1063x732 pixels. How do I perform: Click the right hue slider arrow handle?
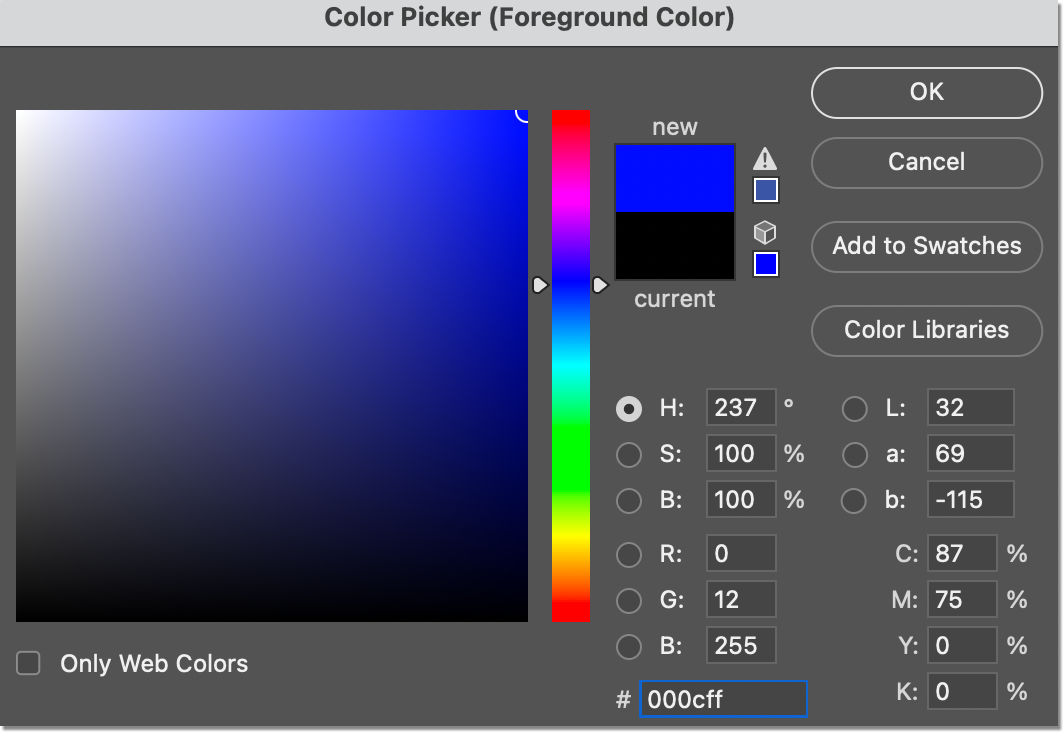600,285
